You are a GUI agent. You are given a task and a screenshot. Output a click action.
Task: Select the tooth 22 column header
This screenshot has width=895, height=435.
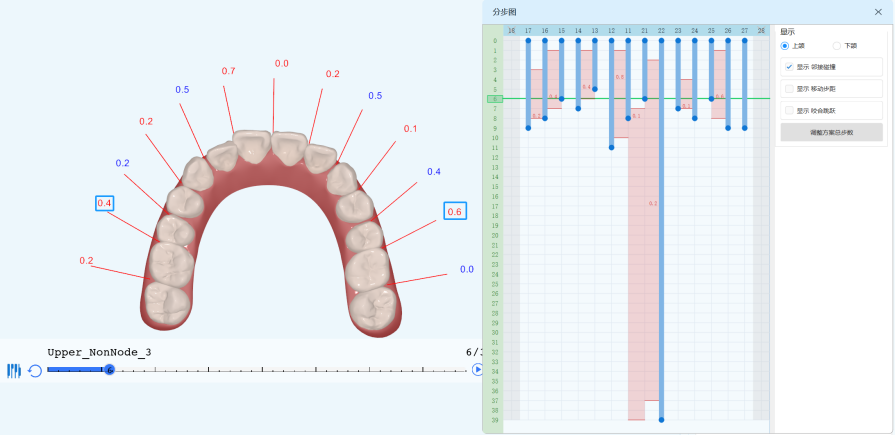[661, 31]
